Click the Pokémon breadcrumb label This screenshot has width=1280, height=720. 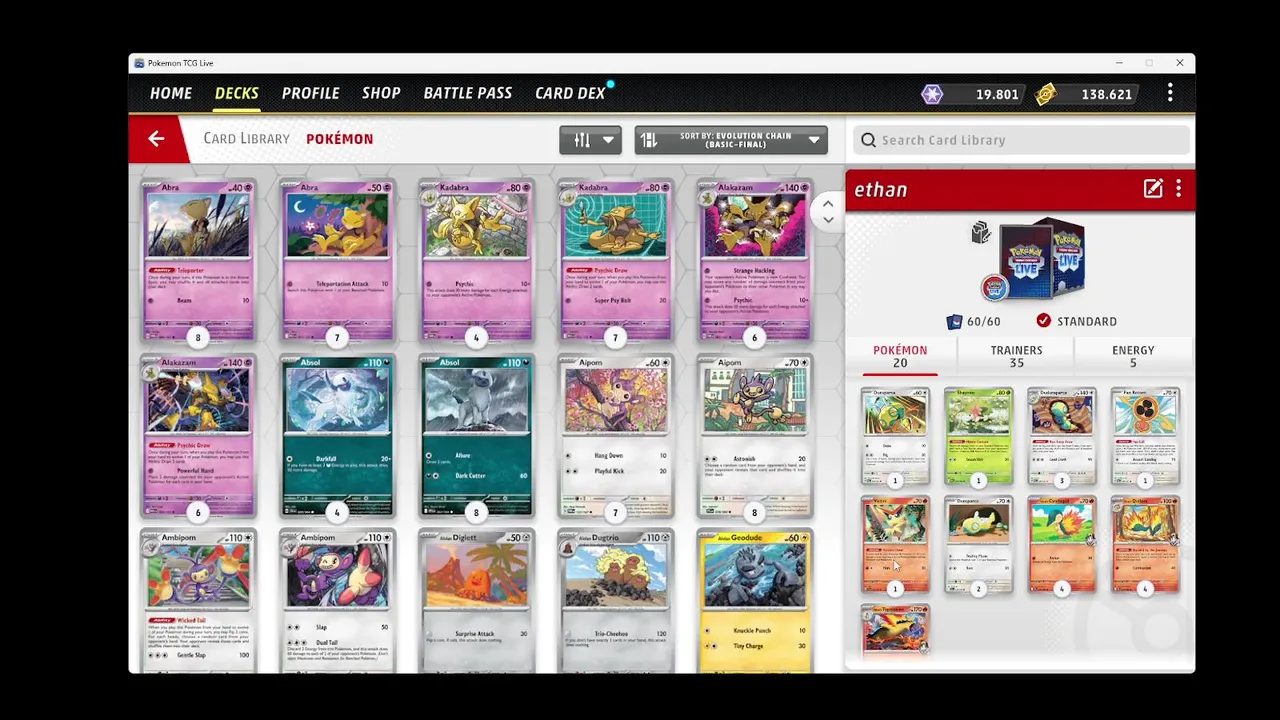coord(339,139)
